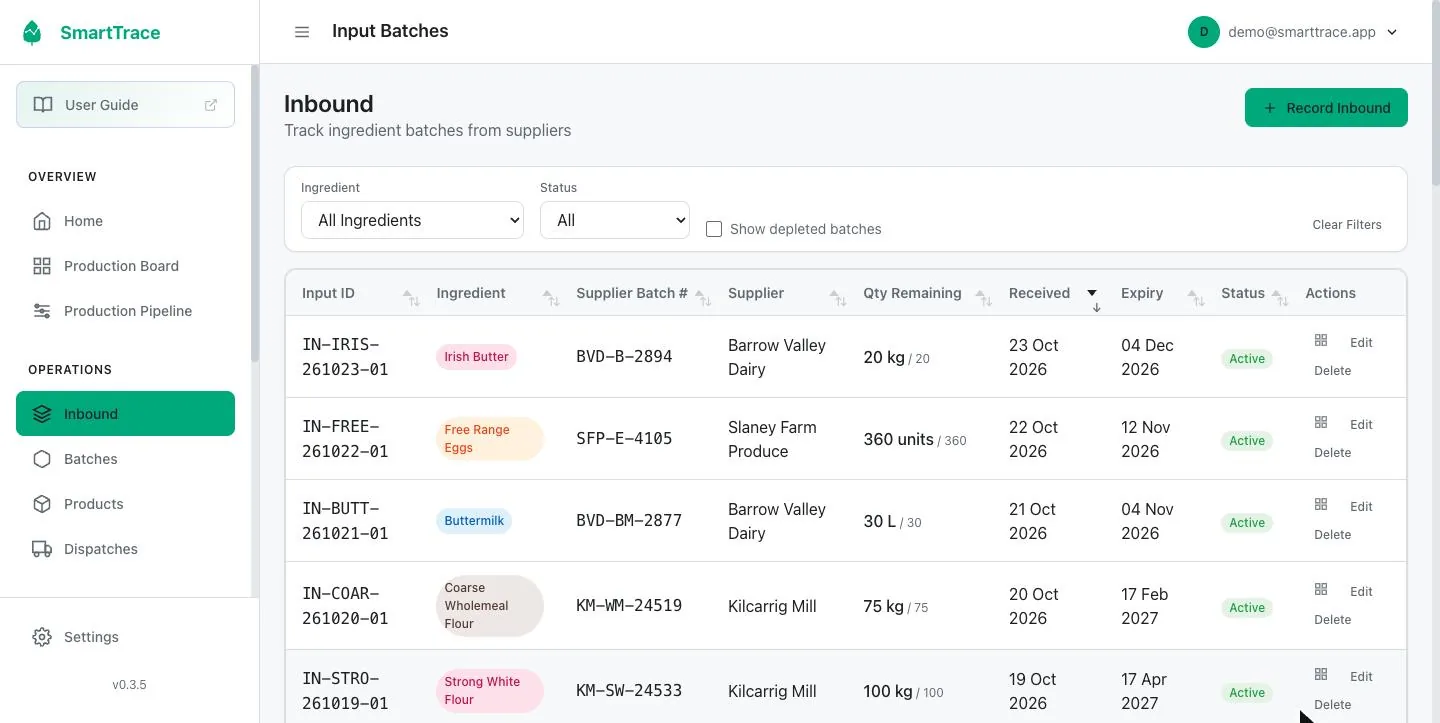Click QR grid icon for IN-IRIS-261023-01
This screenshot has height=723, width=1440.
pos(1321,340)
